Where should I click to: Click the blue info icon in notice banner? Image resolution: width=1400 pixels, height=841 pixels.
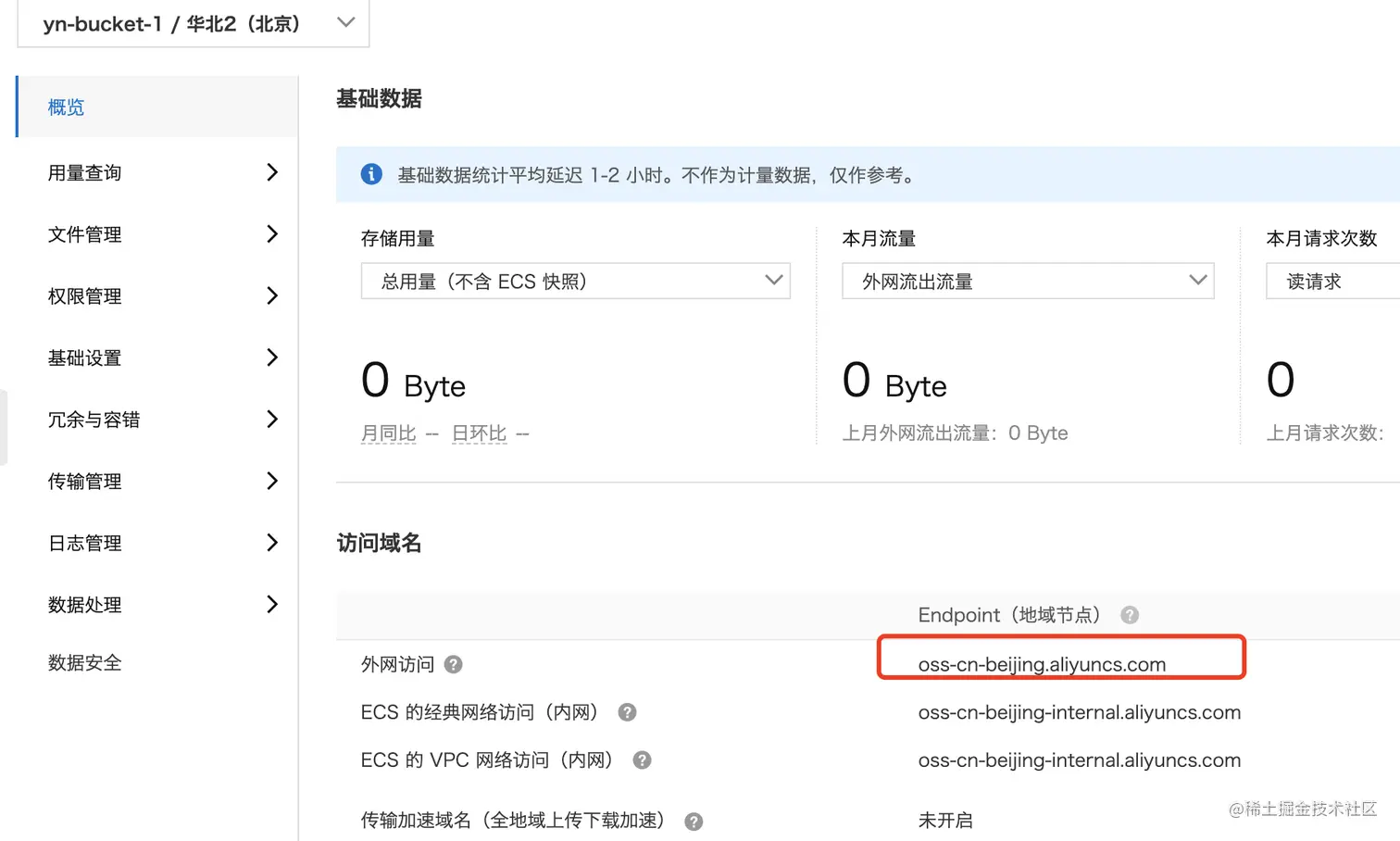[371, 174]
